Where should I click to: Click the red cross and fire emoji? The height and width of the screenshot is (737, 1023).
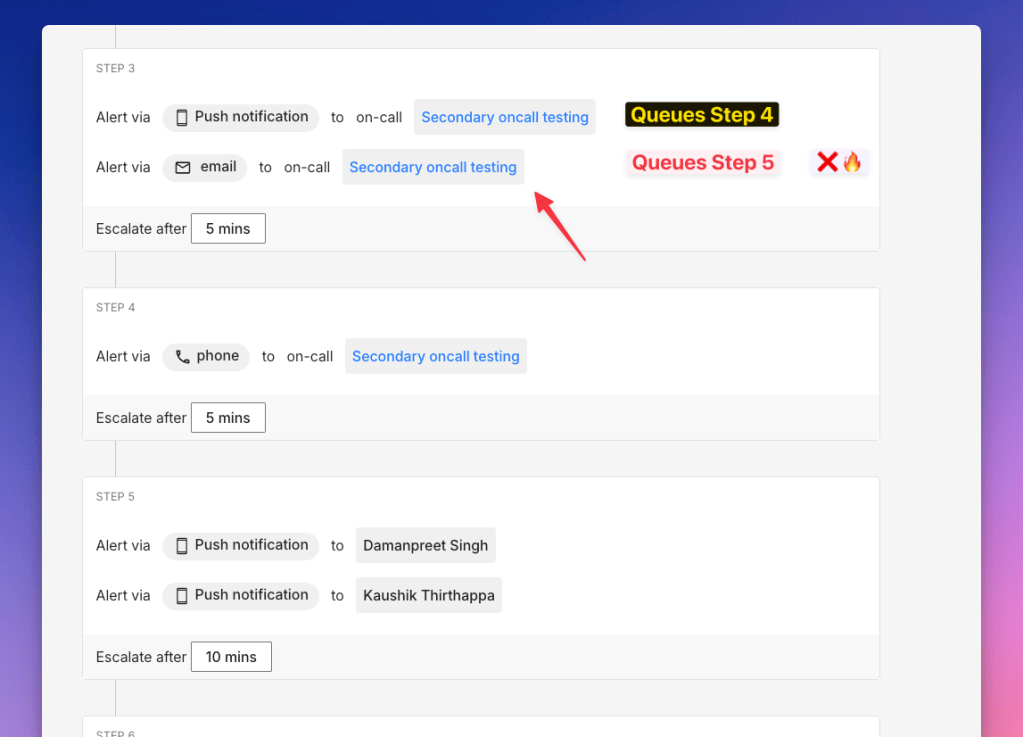pos(839,162)
